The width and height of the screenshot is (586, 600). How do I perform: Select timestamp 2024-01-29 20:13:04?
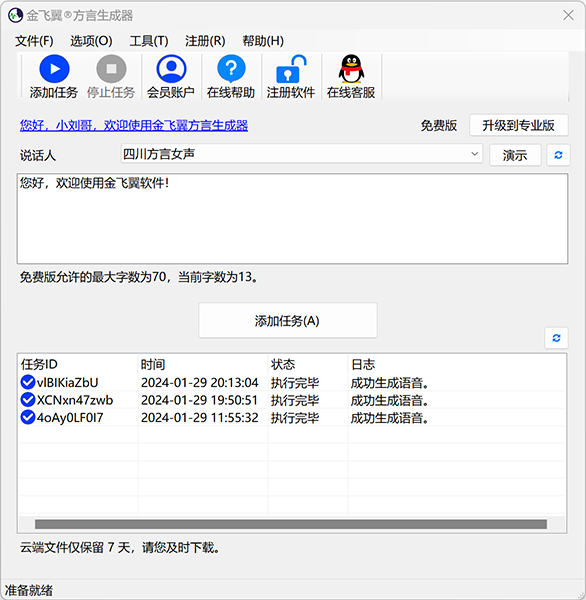199,383
